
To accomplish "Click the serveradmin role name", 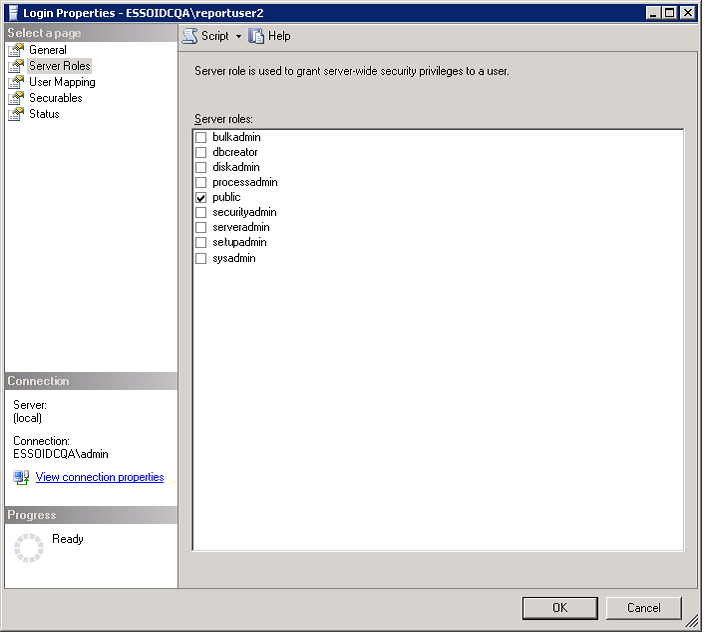I will (x=241, y=227).
